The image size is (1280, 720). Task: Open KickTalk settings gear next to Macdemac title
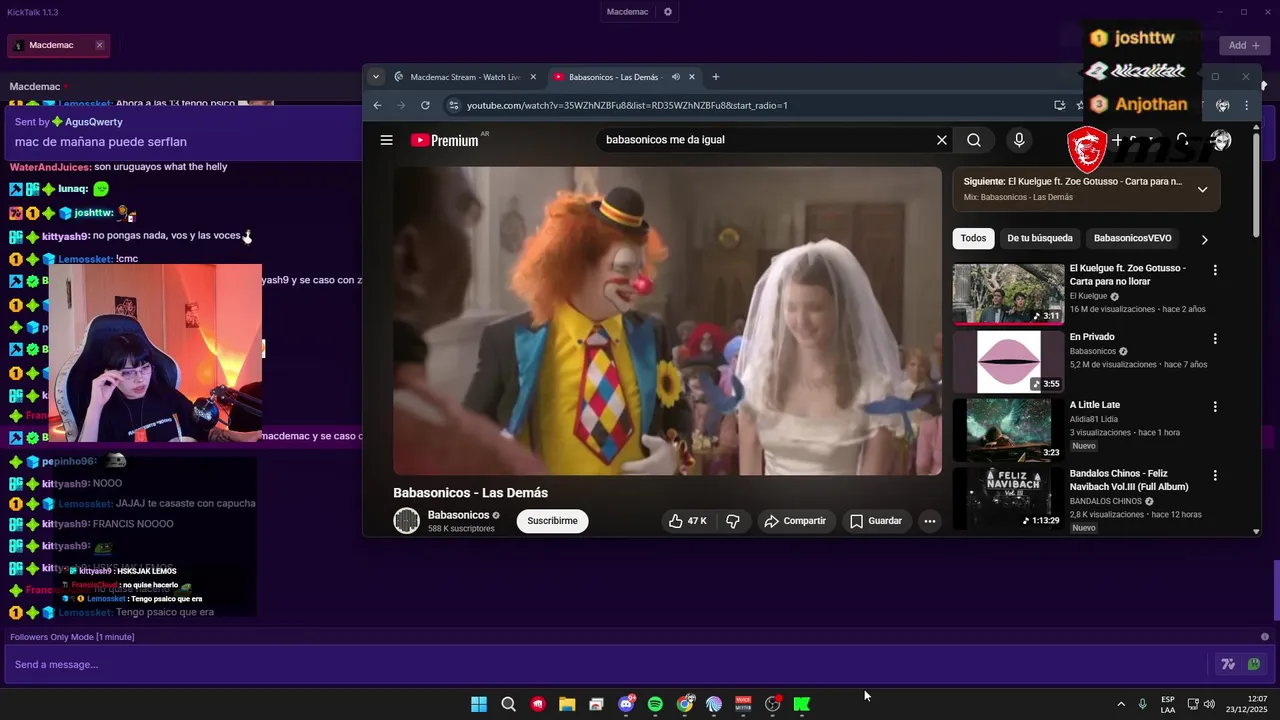pyautogui.click(x=668, y=12)
